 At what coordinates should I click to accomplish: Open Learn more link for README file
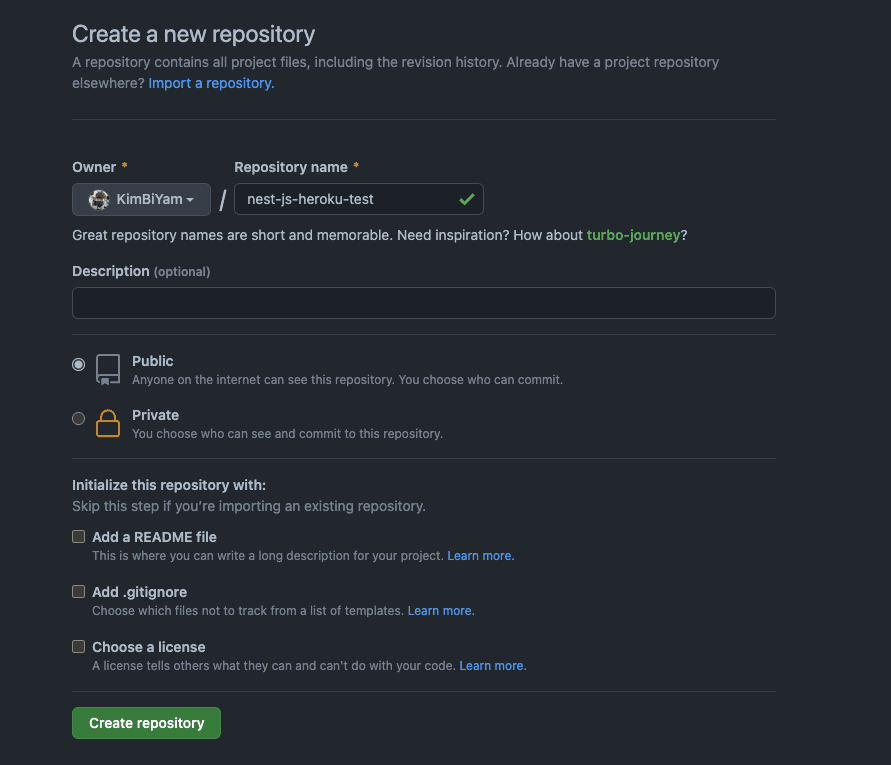coord(480,555)
